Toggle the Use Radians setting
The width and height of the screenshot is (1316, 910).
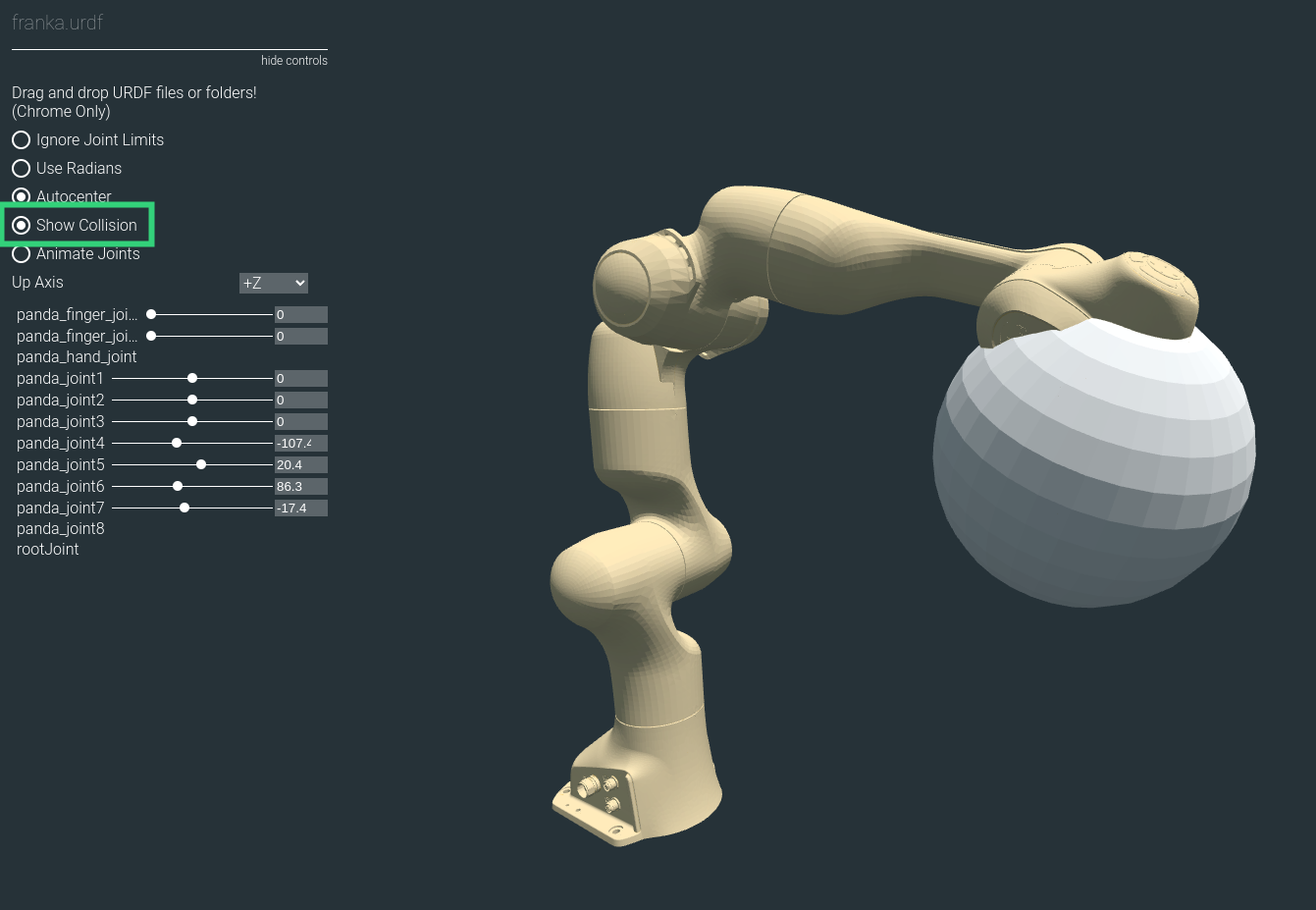(21, 168)
